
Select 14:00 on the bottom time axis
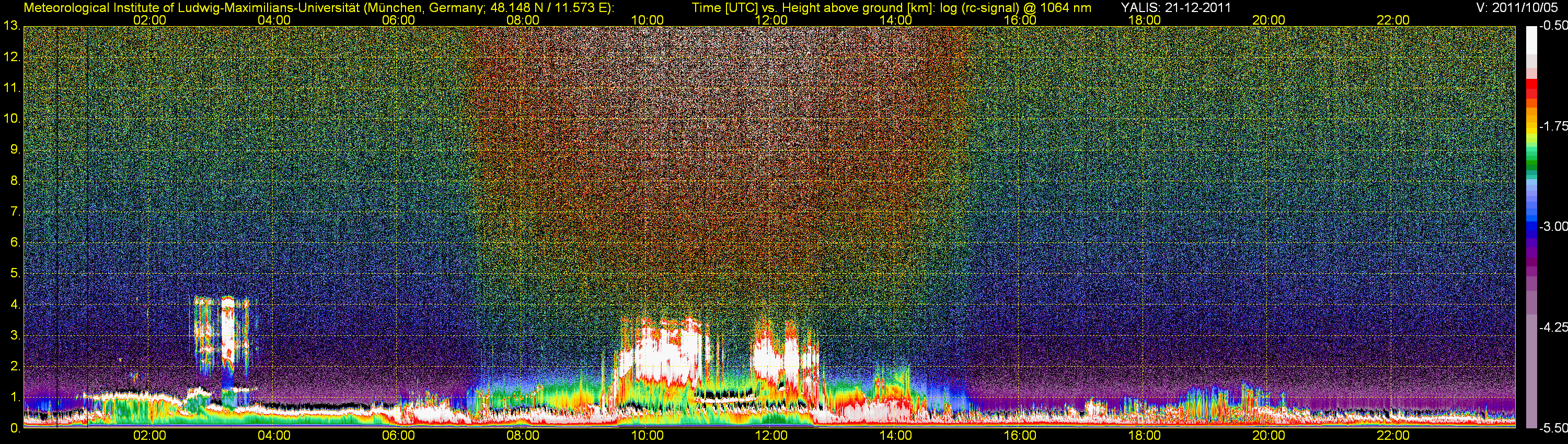[x=896, y=436]
